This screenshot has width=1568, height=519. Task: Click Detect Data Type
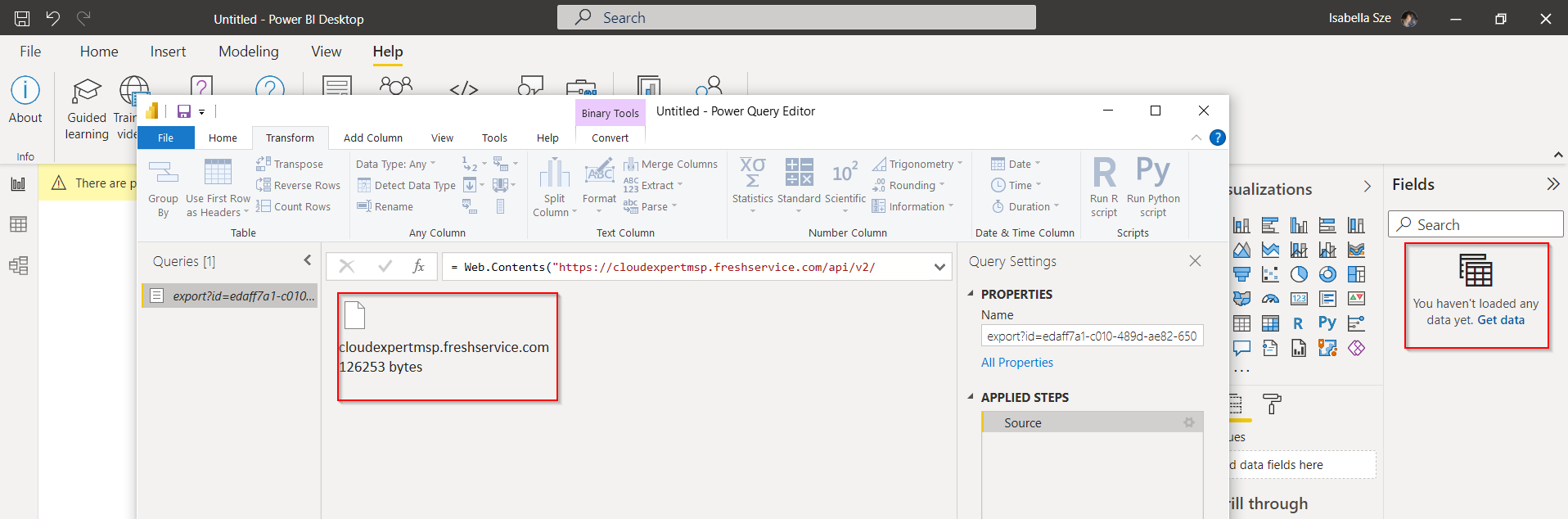(407, 185)
